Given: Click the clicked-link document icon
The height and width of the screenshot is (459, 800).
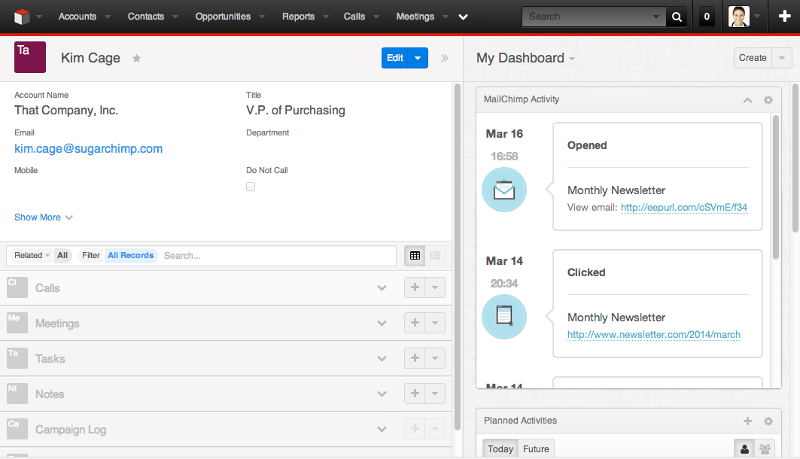Looking at the screenshot, I should 504,316.
